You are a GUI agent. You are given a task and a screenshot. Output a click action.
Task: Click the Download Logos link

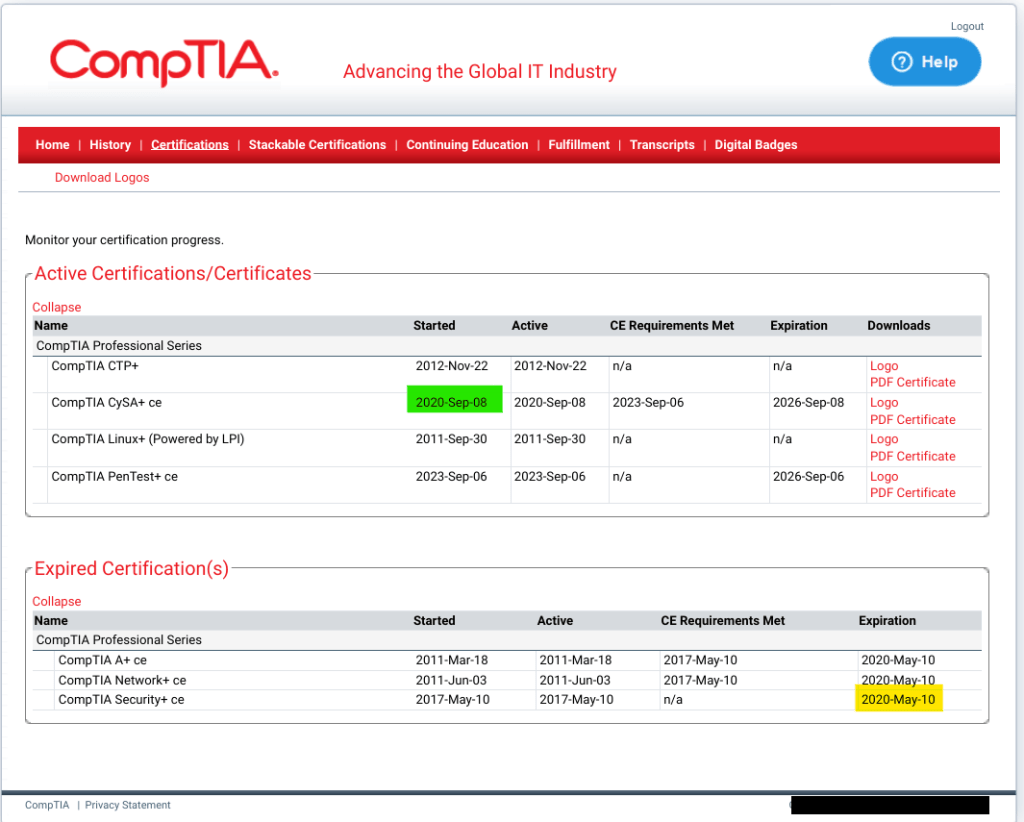pyautogui.click(x=102, y=178)
